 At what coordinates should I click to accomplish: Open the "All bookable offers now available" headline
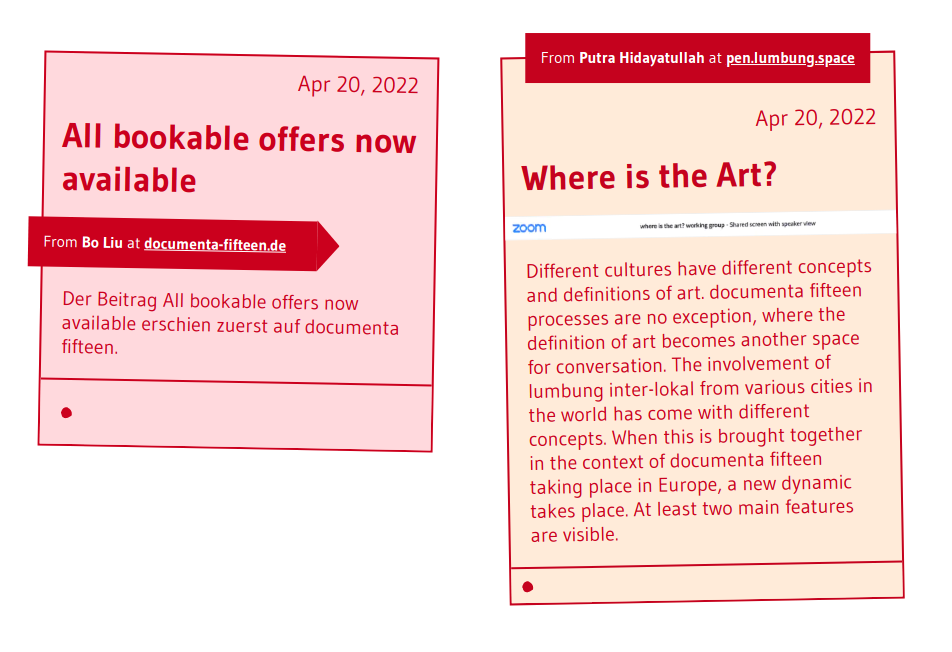point(238,159)
